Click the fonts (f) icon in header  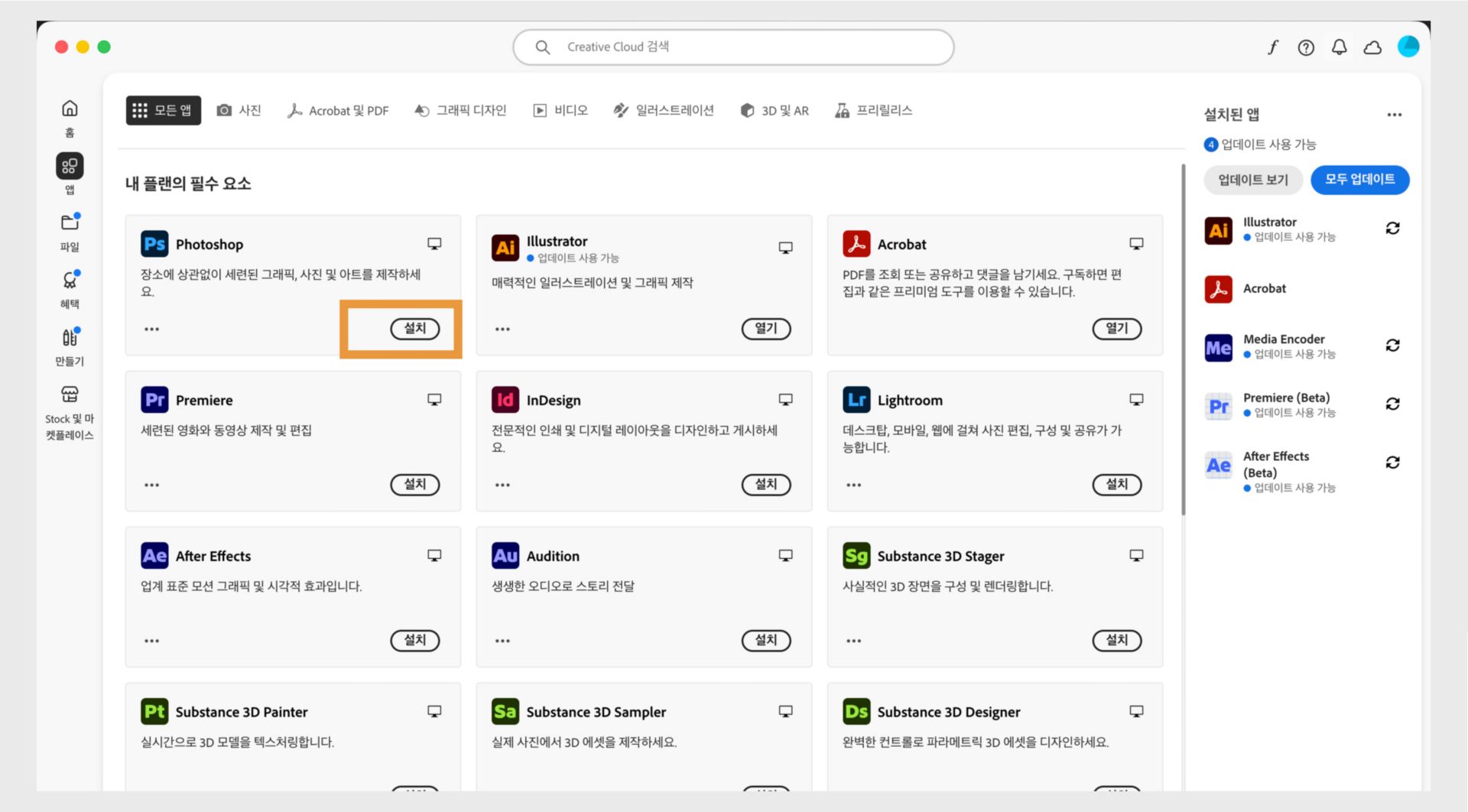[1273, 47]
